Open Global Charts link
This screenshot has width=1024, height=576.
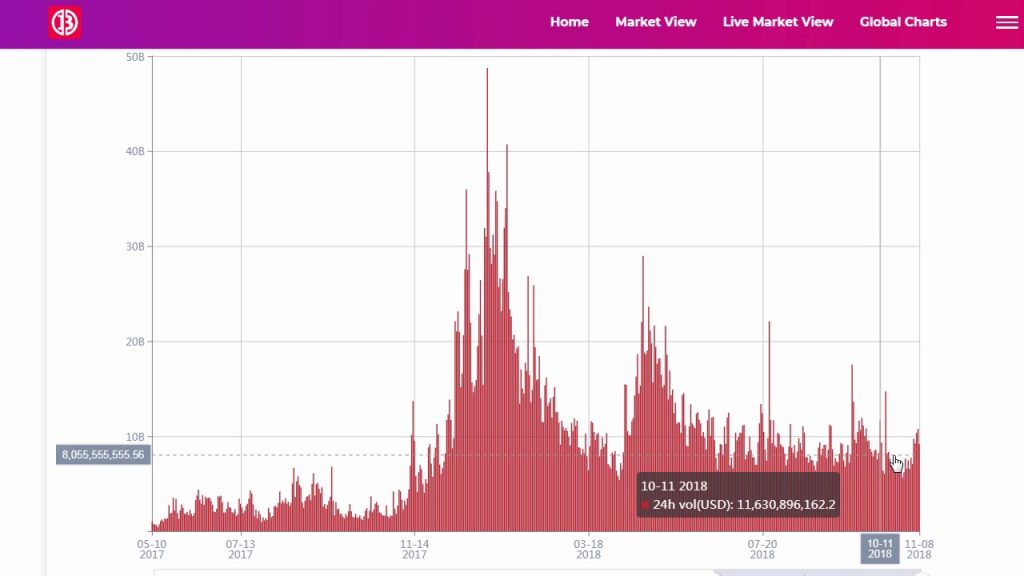[x=902, y=22]
